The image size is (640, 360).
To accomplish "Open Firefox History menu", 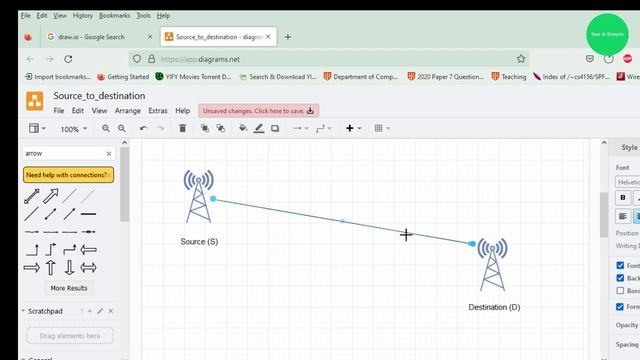I will pos(83,16).
